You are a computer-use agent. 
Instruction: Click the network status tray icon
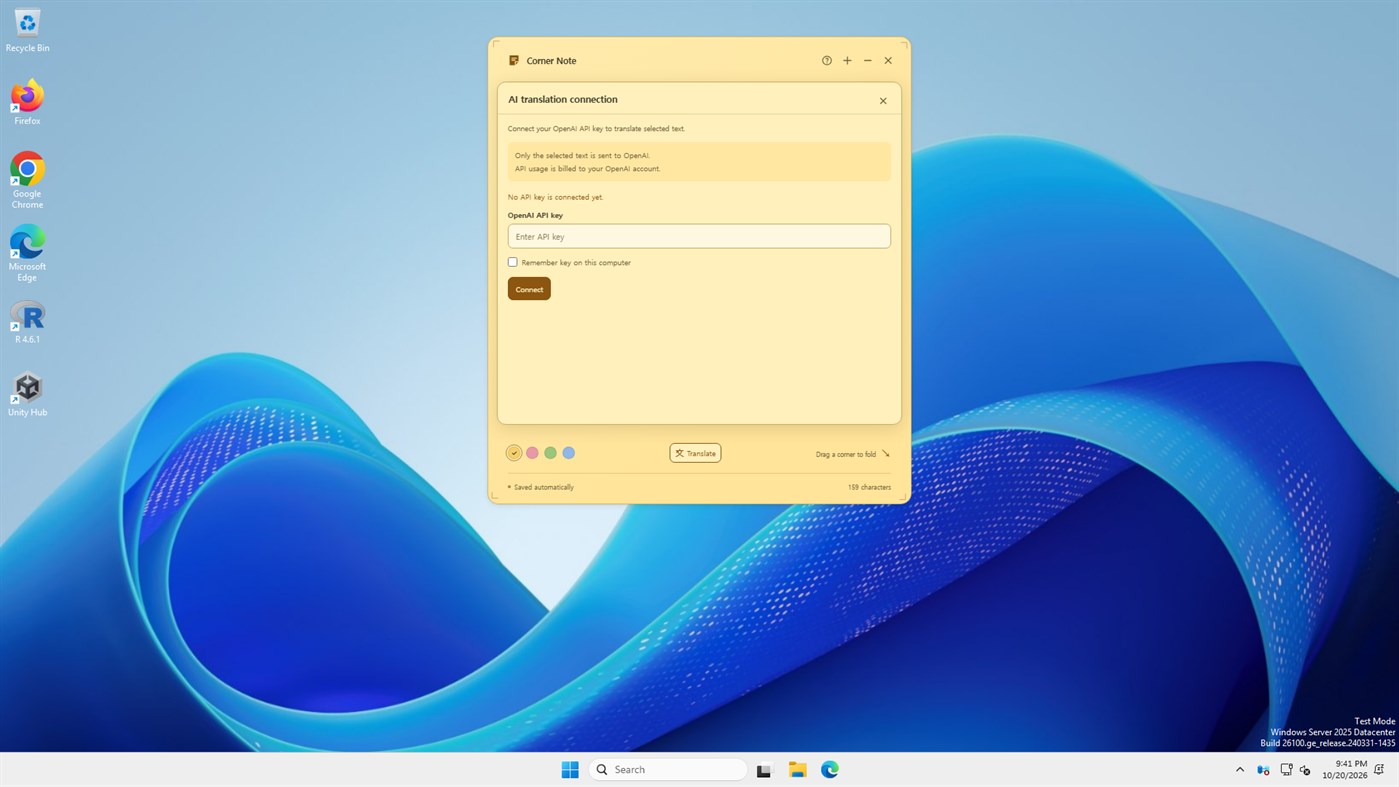click(x=1286, y=770)
